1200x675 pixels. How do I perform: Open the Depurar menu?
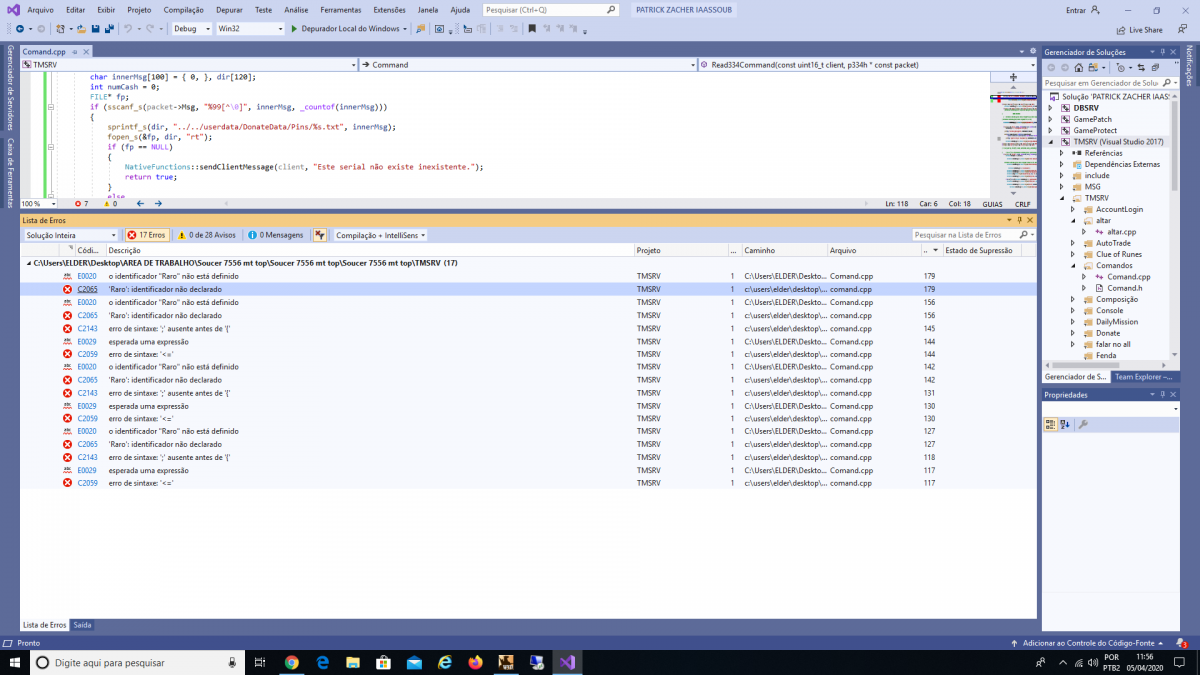coord(229,9)
